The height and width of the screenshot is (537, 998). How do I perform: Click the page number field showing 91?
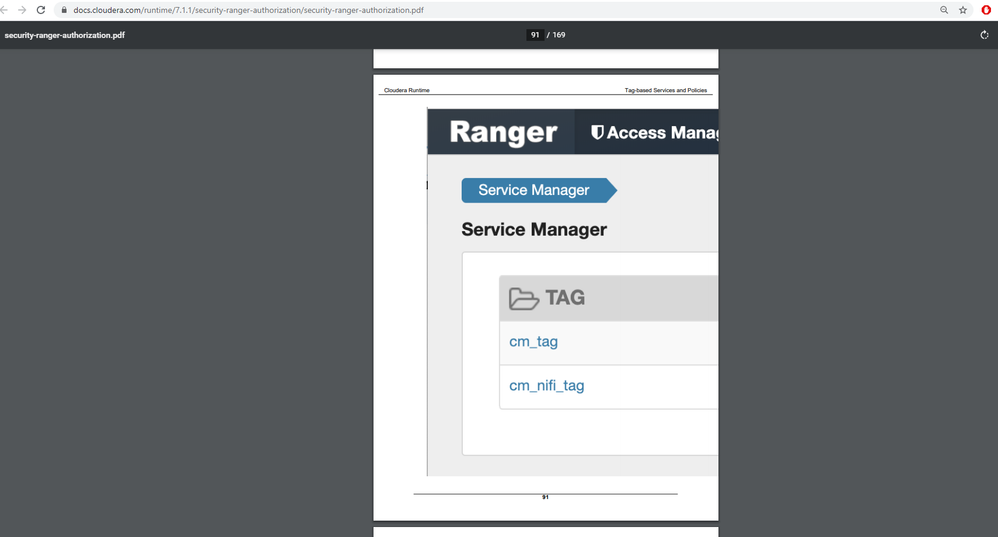point(535,35)
